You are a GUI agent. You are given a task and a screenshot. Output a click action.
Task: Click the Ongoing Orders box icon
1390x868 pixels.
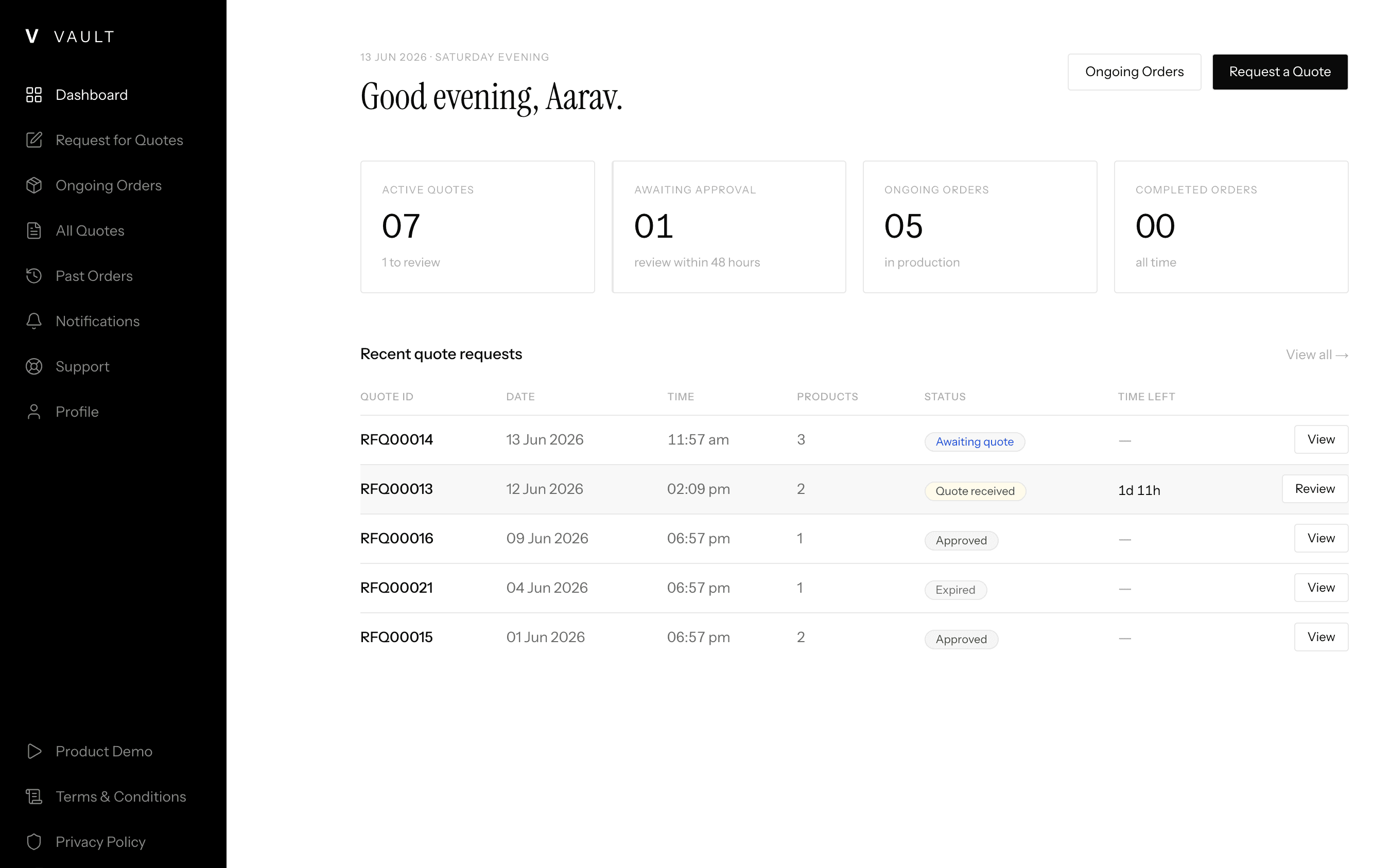(x=34, y=185)
